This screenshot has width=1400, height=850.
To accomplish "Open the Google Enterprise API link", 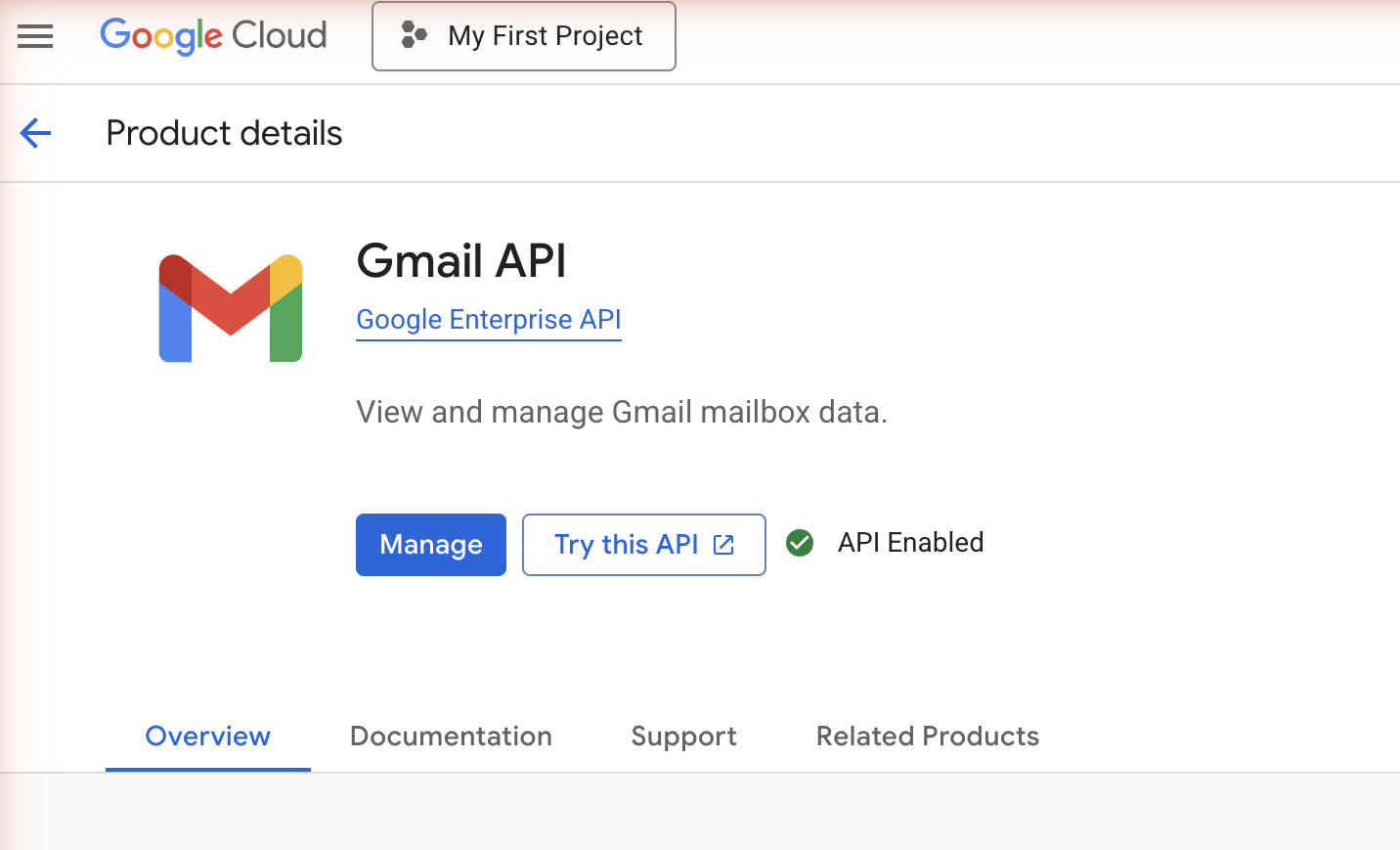I will click(489, 320).
